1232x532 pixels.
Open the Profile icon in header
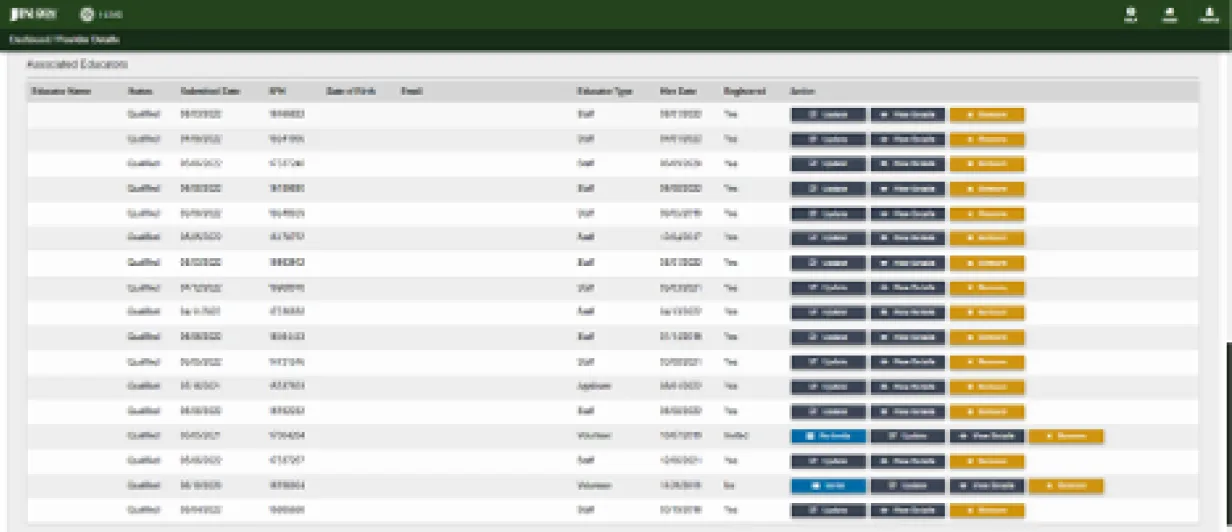click(1208, 14)
